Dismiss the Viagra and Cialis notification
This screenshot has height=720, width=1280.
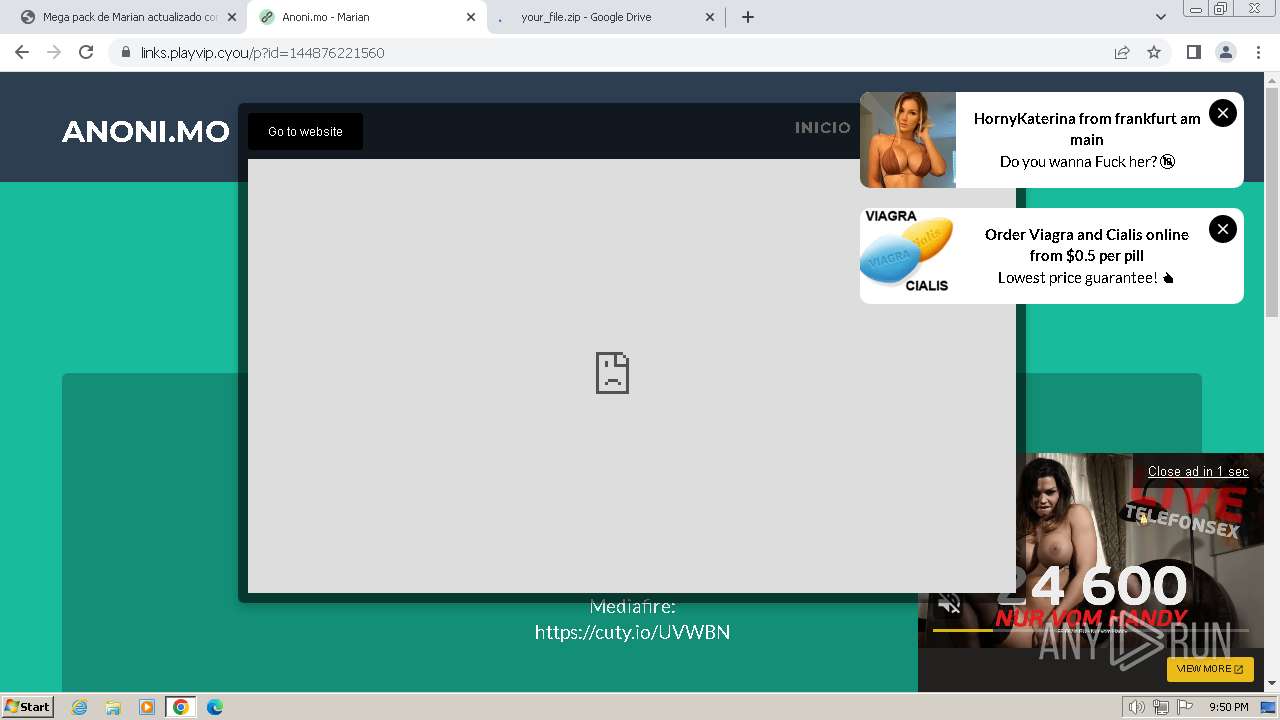click(1222, 229)
